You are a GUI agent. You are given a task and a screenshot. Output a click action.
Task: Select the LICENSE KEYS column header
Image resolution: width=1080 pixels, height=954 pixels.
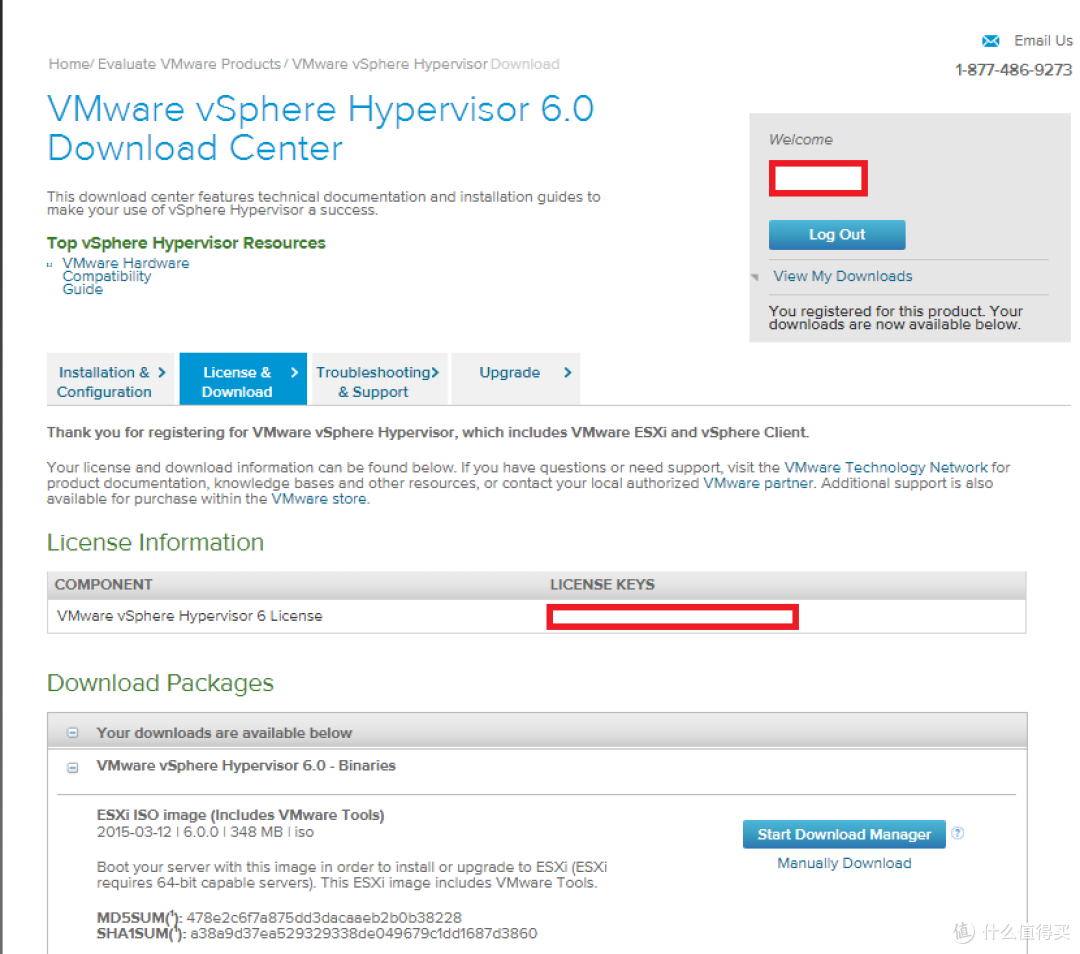(602, 585)
